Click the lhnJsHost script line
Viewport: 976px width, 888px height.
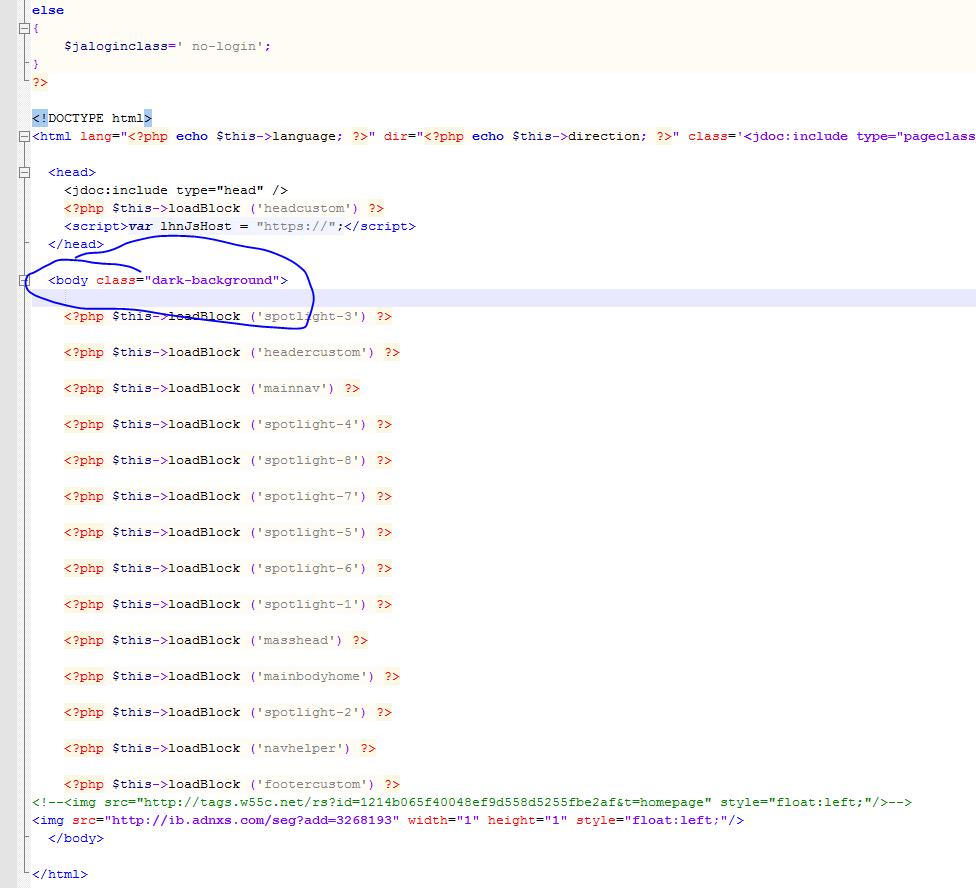(x=240, y=226)
